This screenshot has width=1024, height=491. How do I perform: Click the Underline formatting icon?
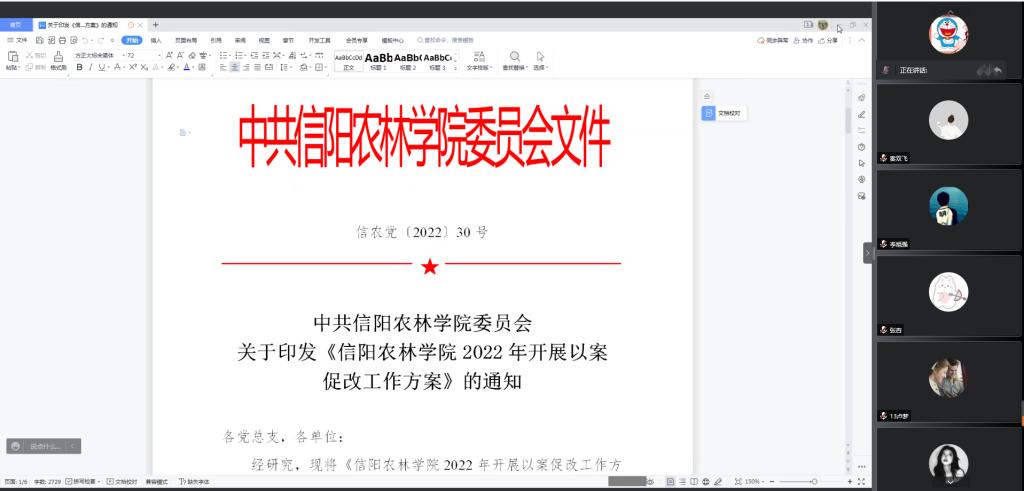tap(102, 68)
